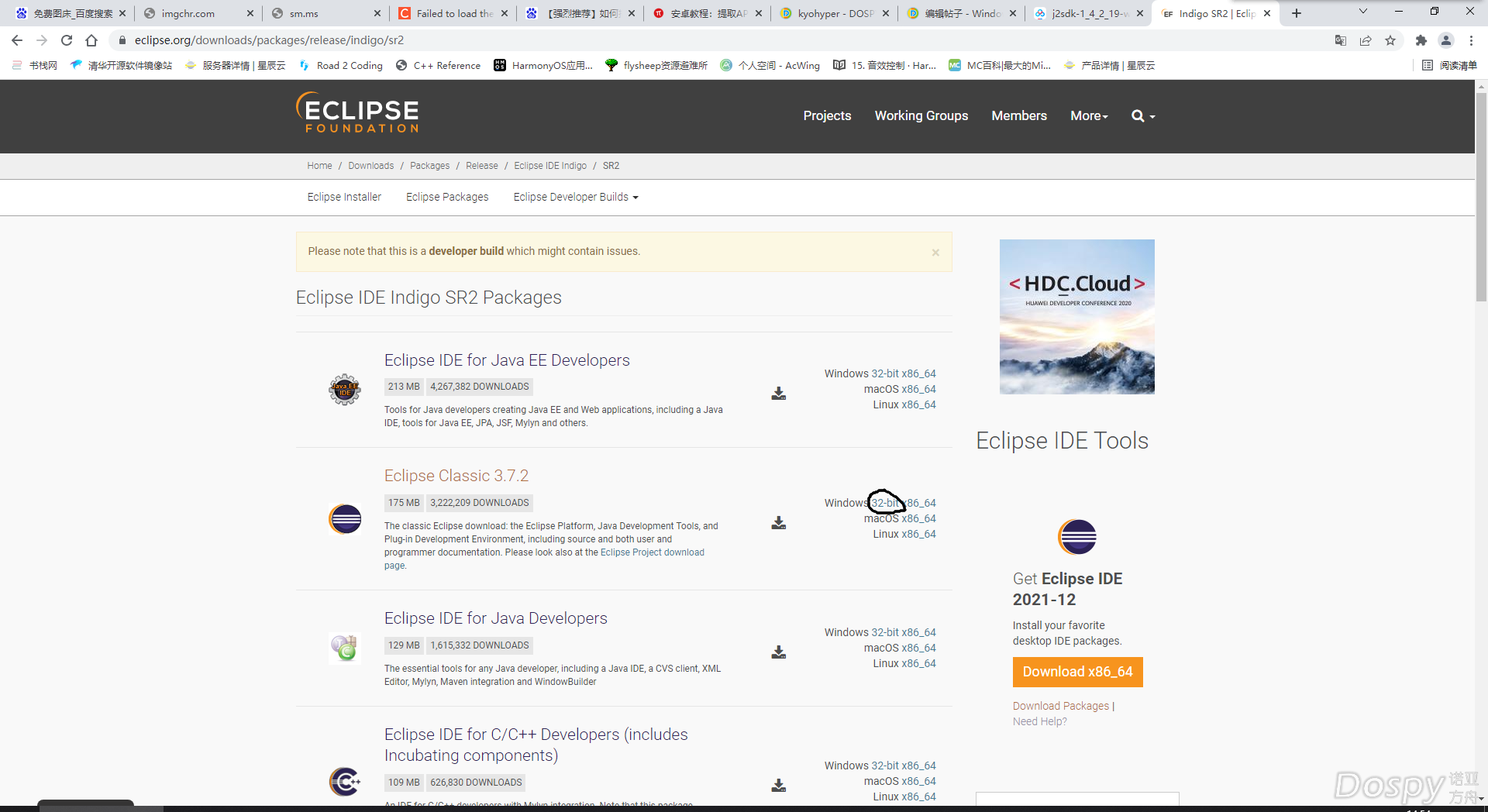1488x812 pixels.
Task: Click the Eclipse Foundation logo
Action: [357, 113]
